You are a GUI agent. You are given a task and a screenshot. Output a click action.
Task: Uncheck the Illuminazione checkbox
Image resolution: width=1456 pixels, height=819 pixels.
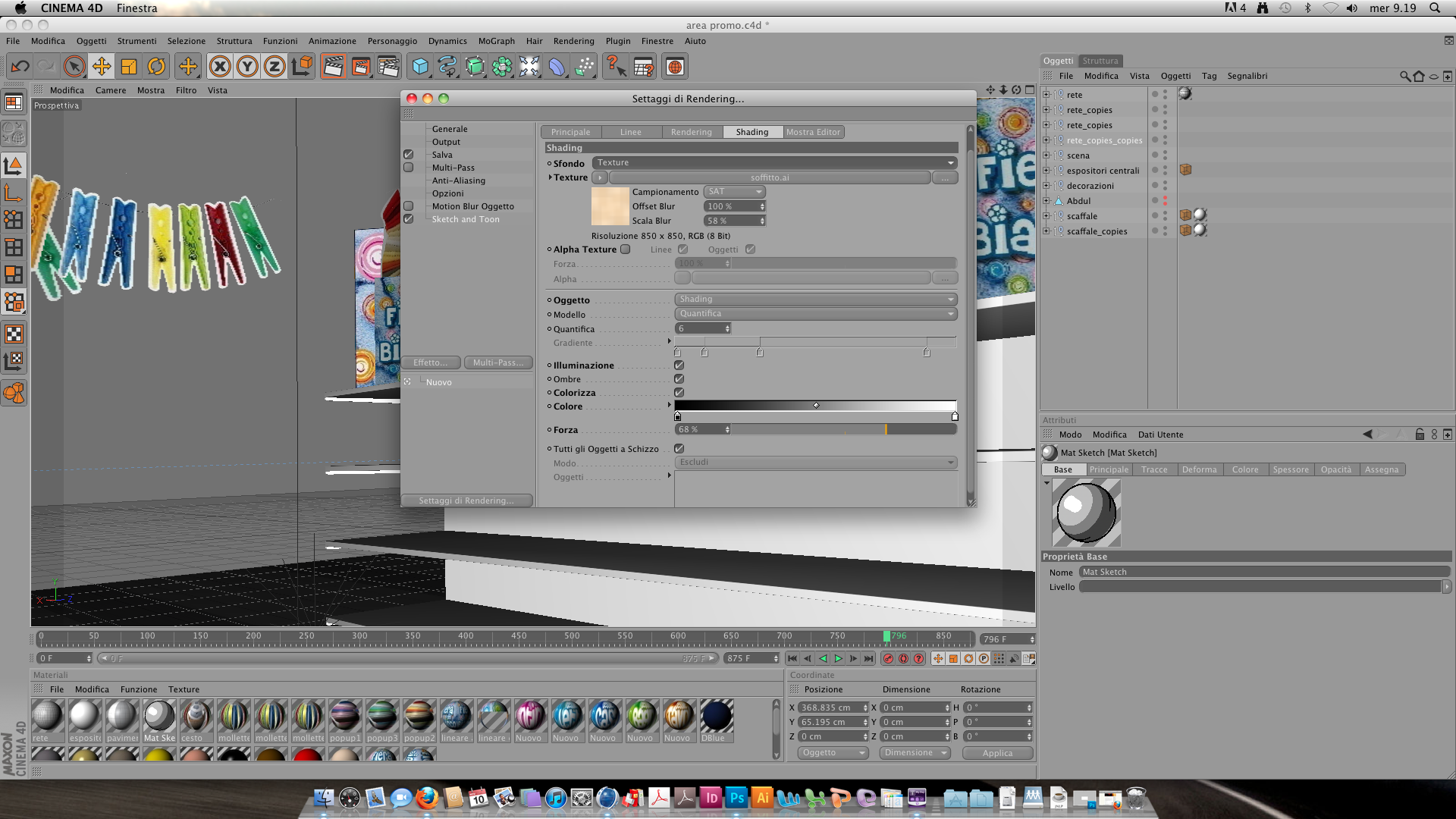pyautogui.click(x=679, y=366)
